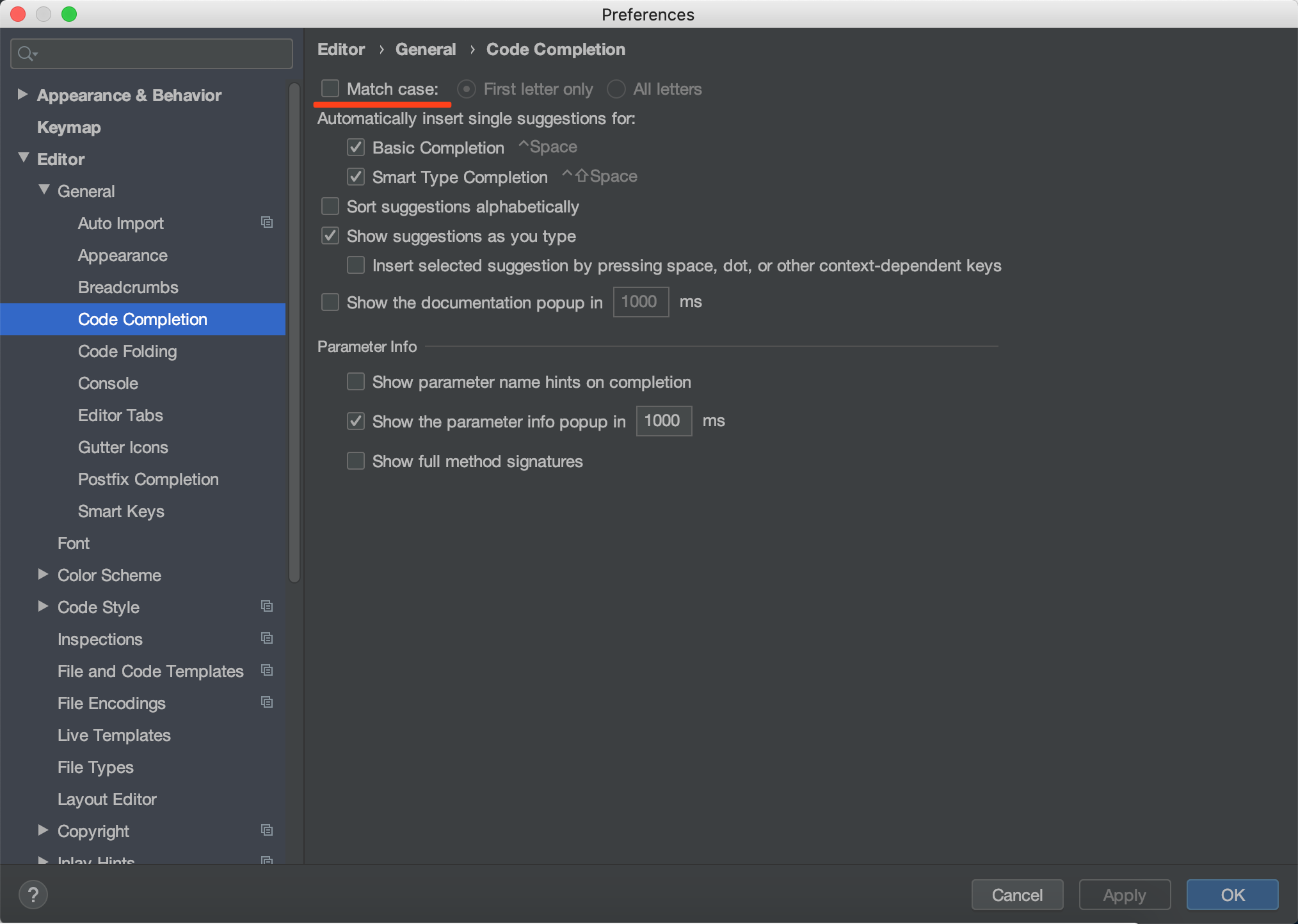1298x924 pixels.
Task: Click the search magnifier icon in settings
Action: (x=26, y=54)
